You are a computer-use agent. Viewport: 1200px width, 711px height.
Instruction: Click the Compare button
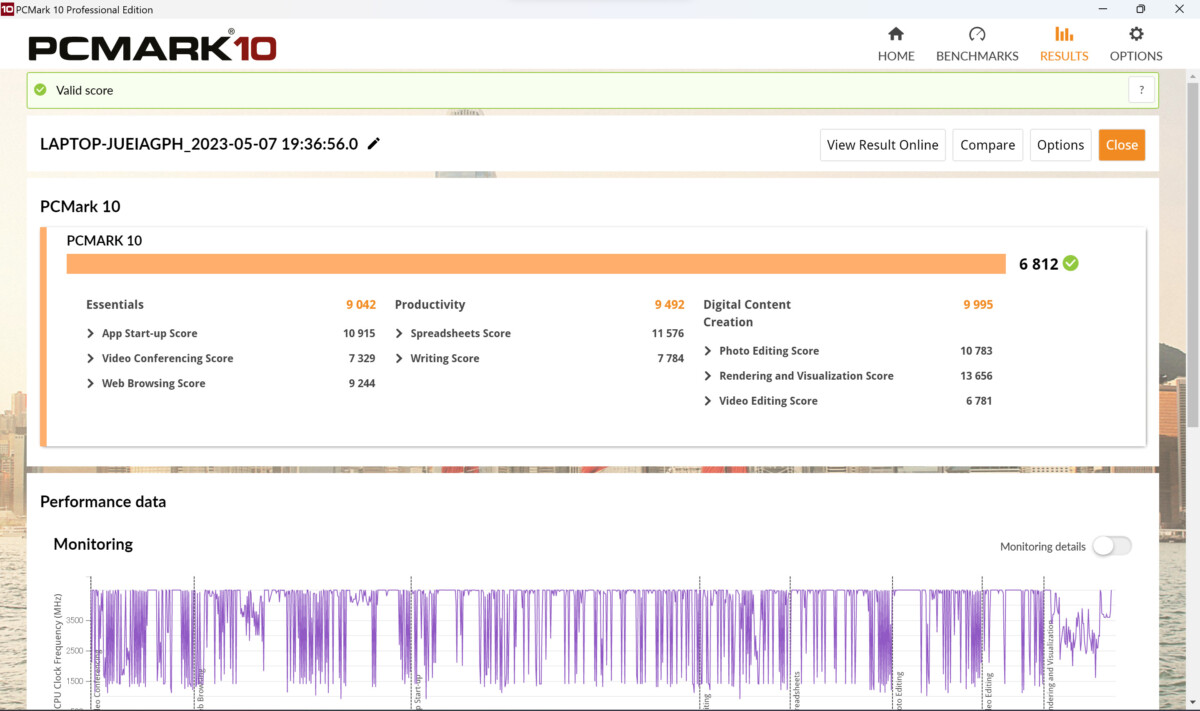click(988, 145)
